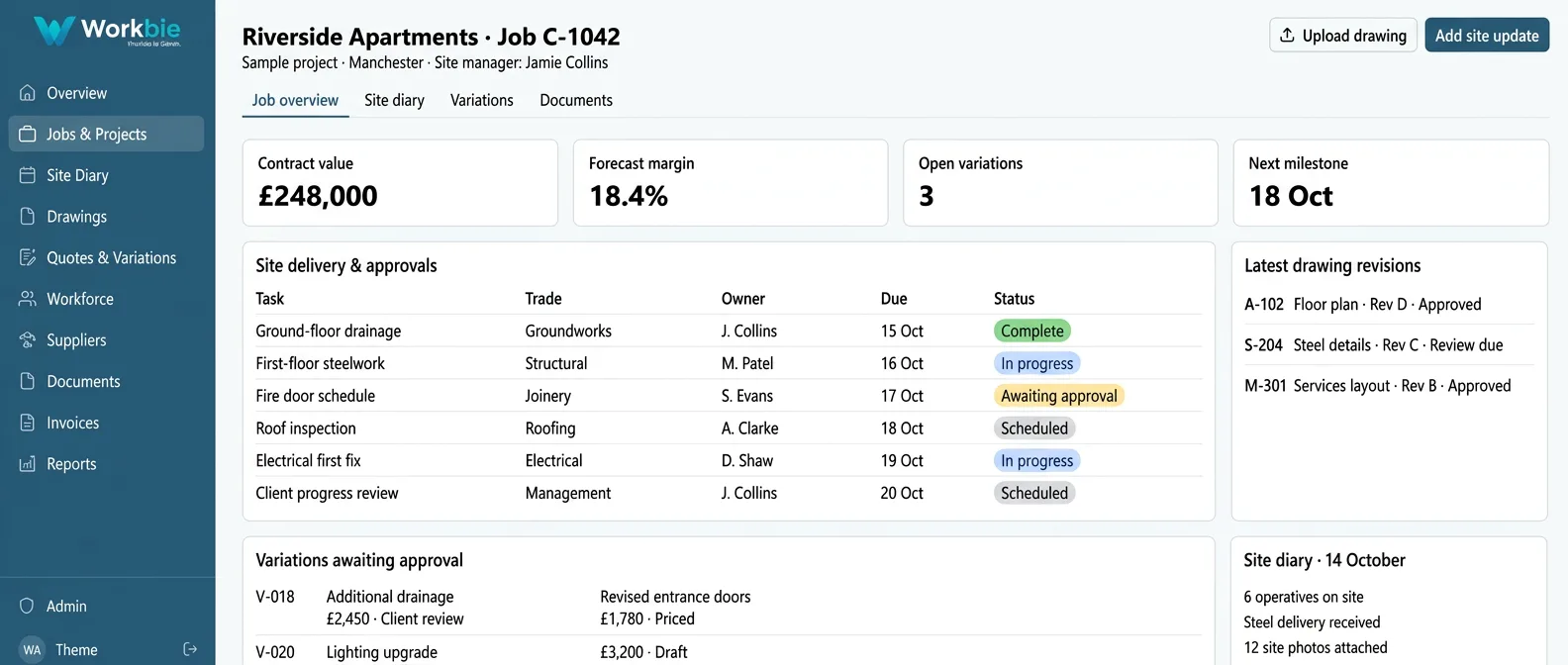The image size is (1568, 665).
Task: Click Scheduled badge for Client progress review
Action: (x=1034, y=493)
